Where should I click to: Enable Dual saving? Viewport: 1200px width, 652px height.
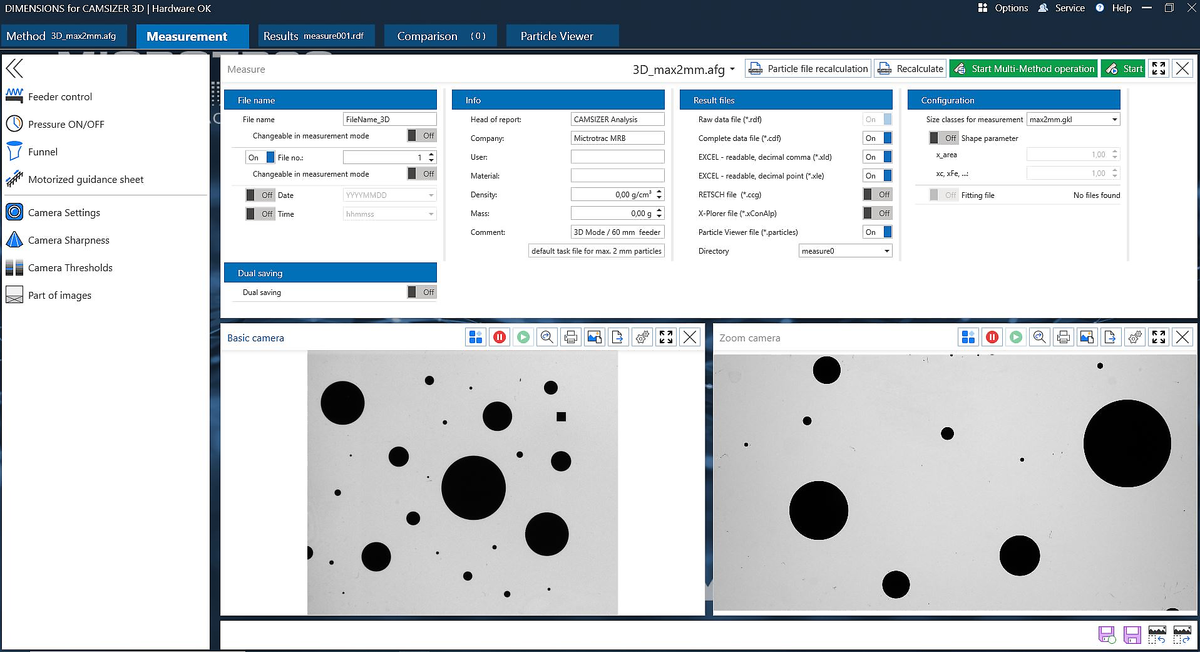pos(420,292)
